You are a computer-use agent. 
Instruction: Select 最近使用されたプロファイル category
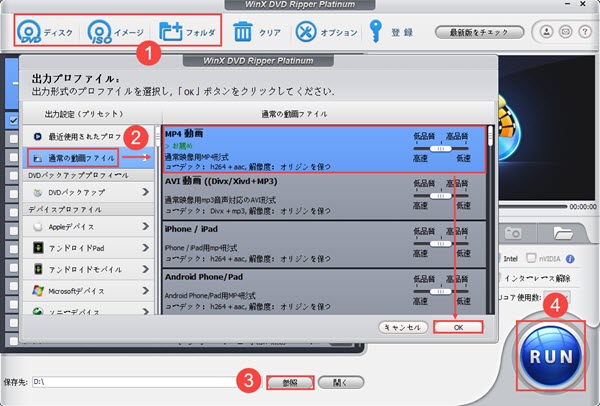[88, 136]
